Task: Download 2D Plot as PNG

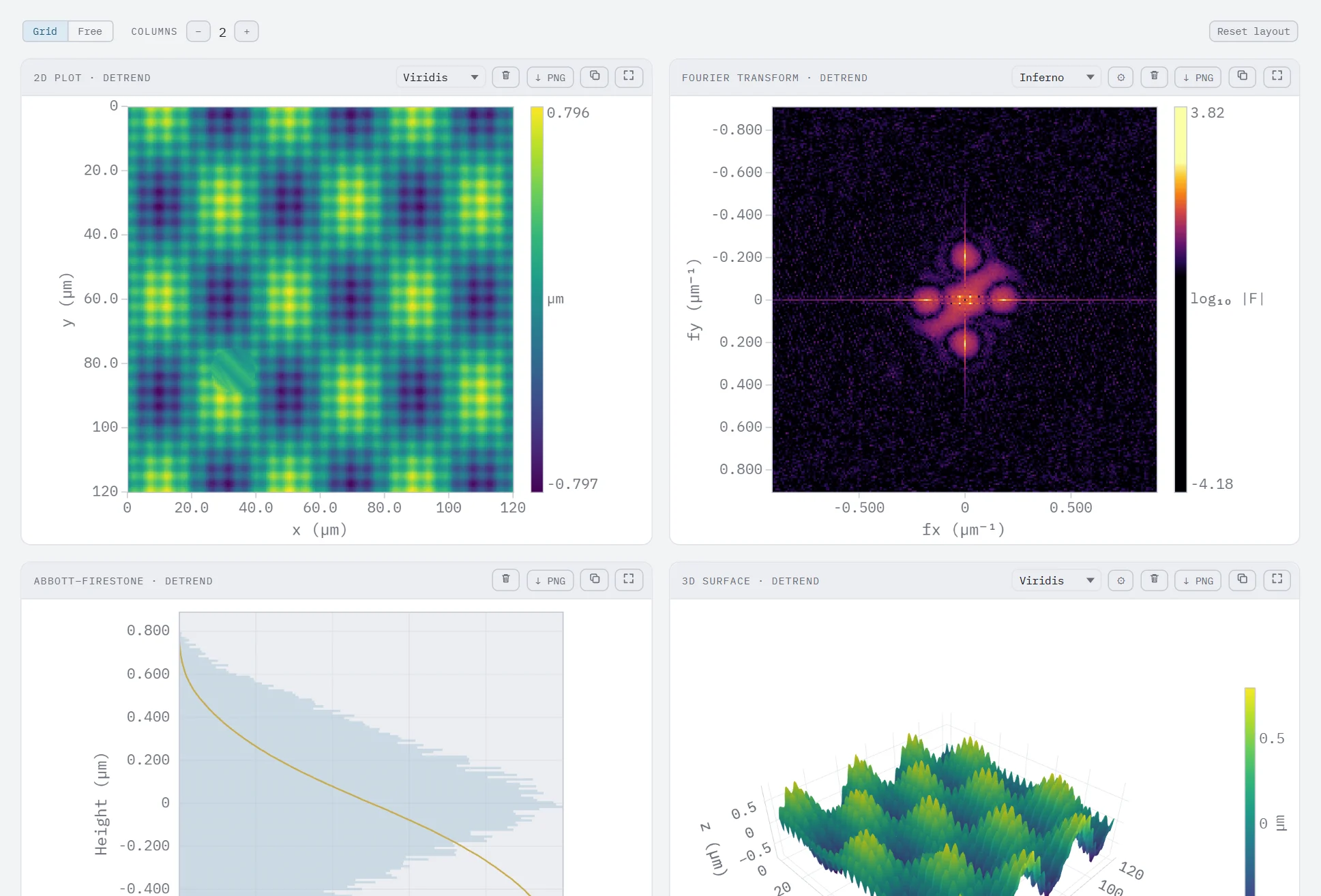Action: coord(550,77)
